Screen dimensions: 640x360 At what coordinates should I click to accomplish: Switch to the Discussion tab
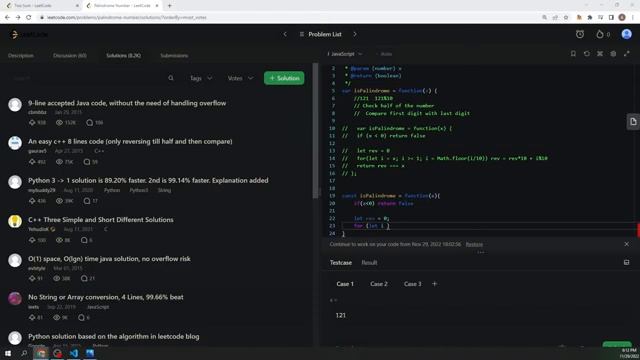pyautogui.click(x=70, y=56)
